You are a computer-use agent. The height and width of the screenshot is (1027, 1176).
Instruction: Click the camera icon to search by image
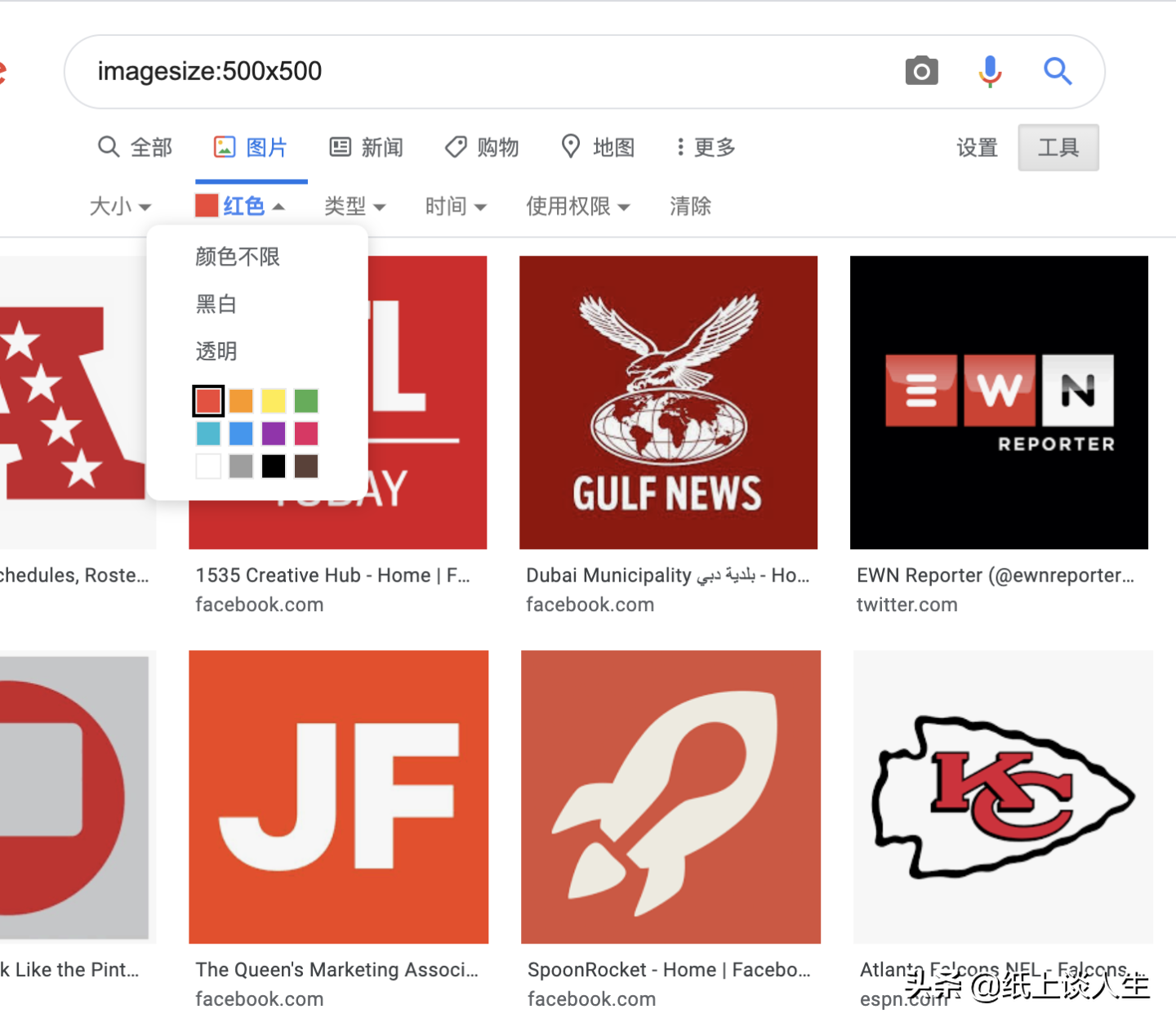[922, 71]
